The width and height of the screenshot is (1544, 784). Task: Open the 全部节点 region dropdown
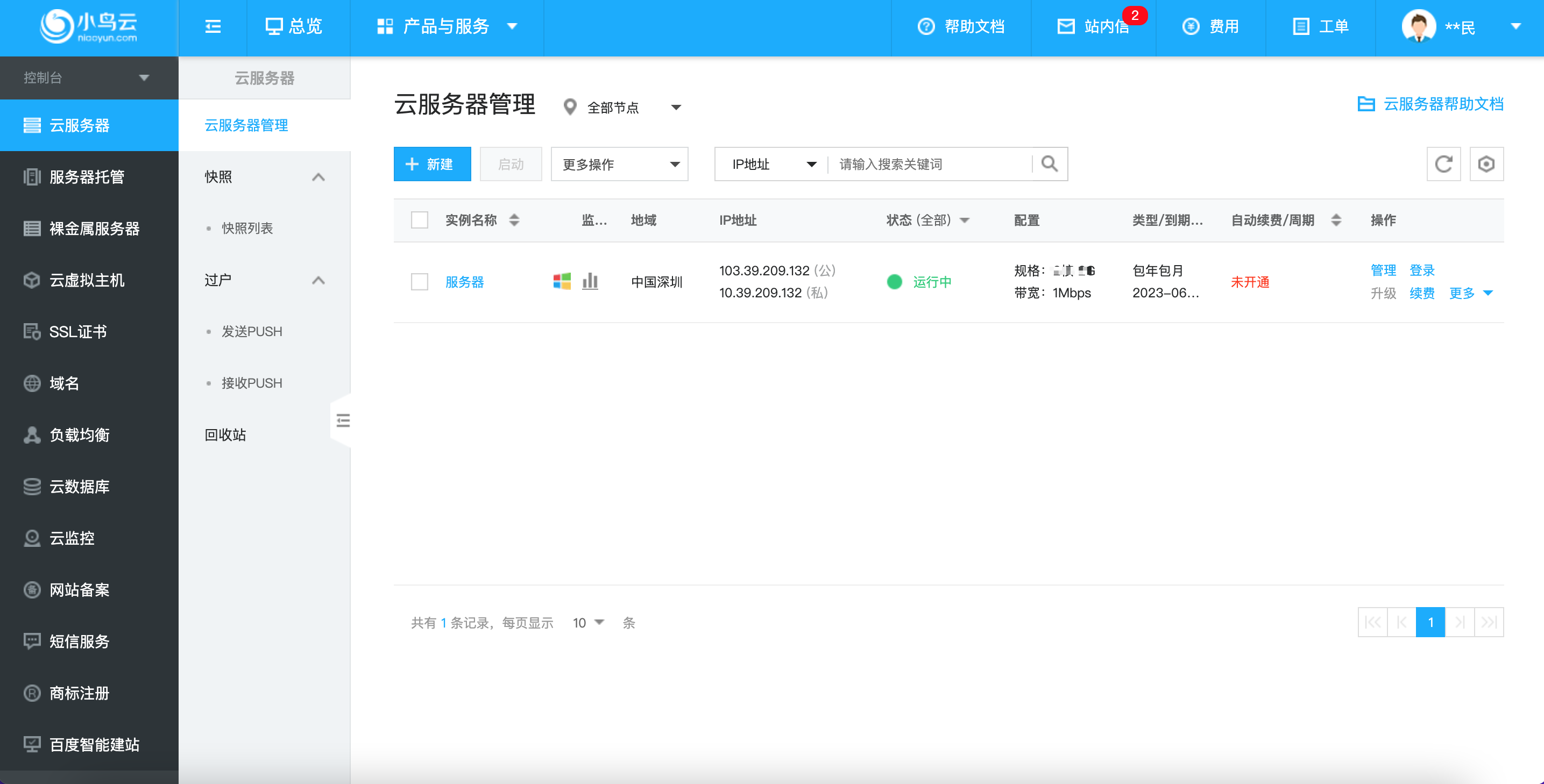pos(622,107)
